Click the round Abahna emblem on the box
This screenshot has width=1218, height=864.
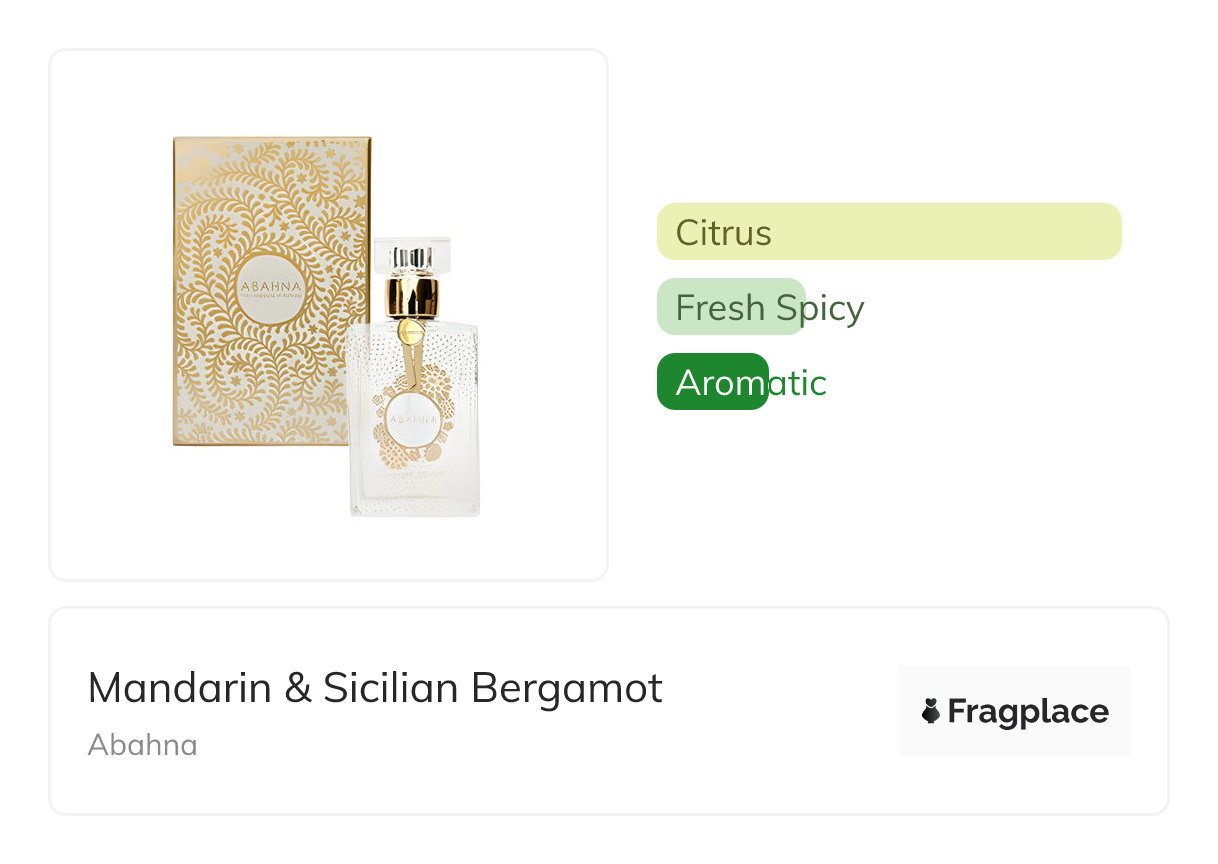click(271, 290)
